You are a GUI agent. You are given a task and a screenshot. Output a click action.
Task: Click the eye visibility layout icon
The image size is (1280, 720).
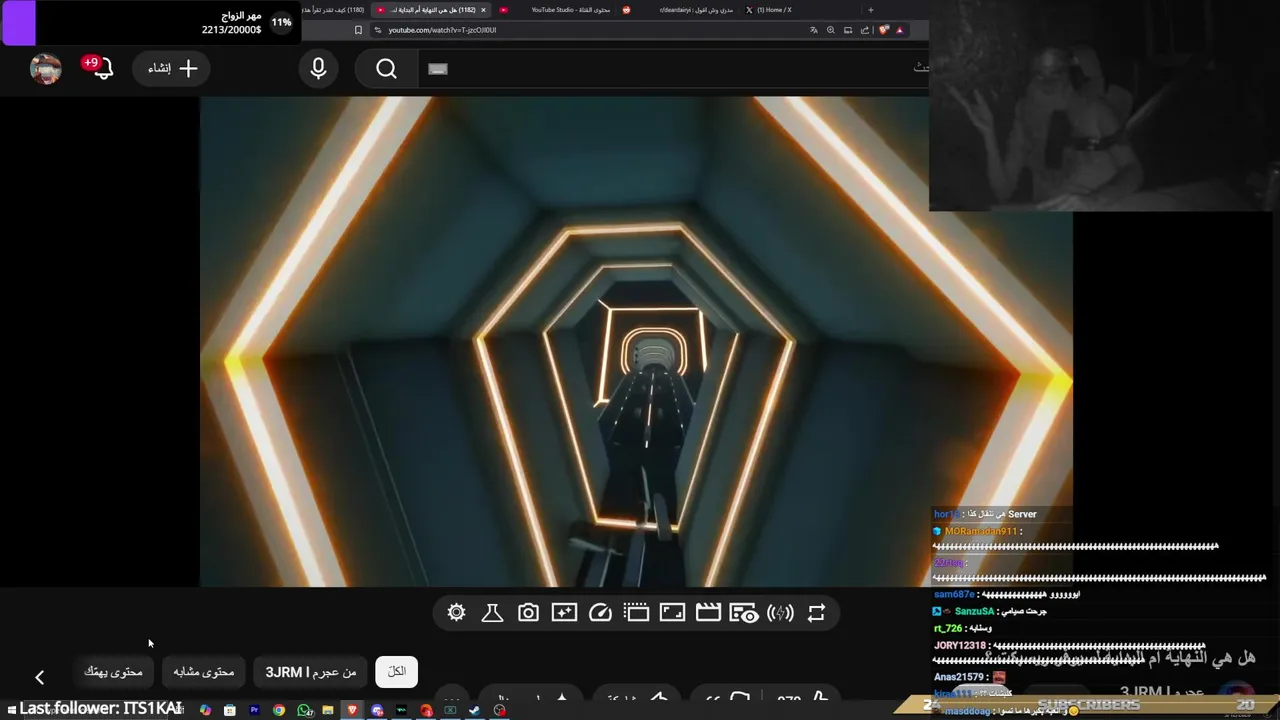coord(743,613)
